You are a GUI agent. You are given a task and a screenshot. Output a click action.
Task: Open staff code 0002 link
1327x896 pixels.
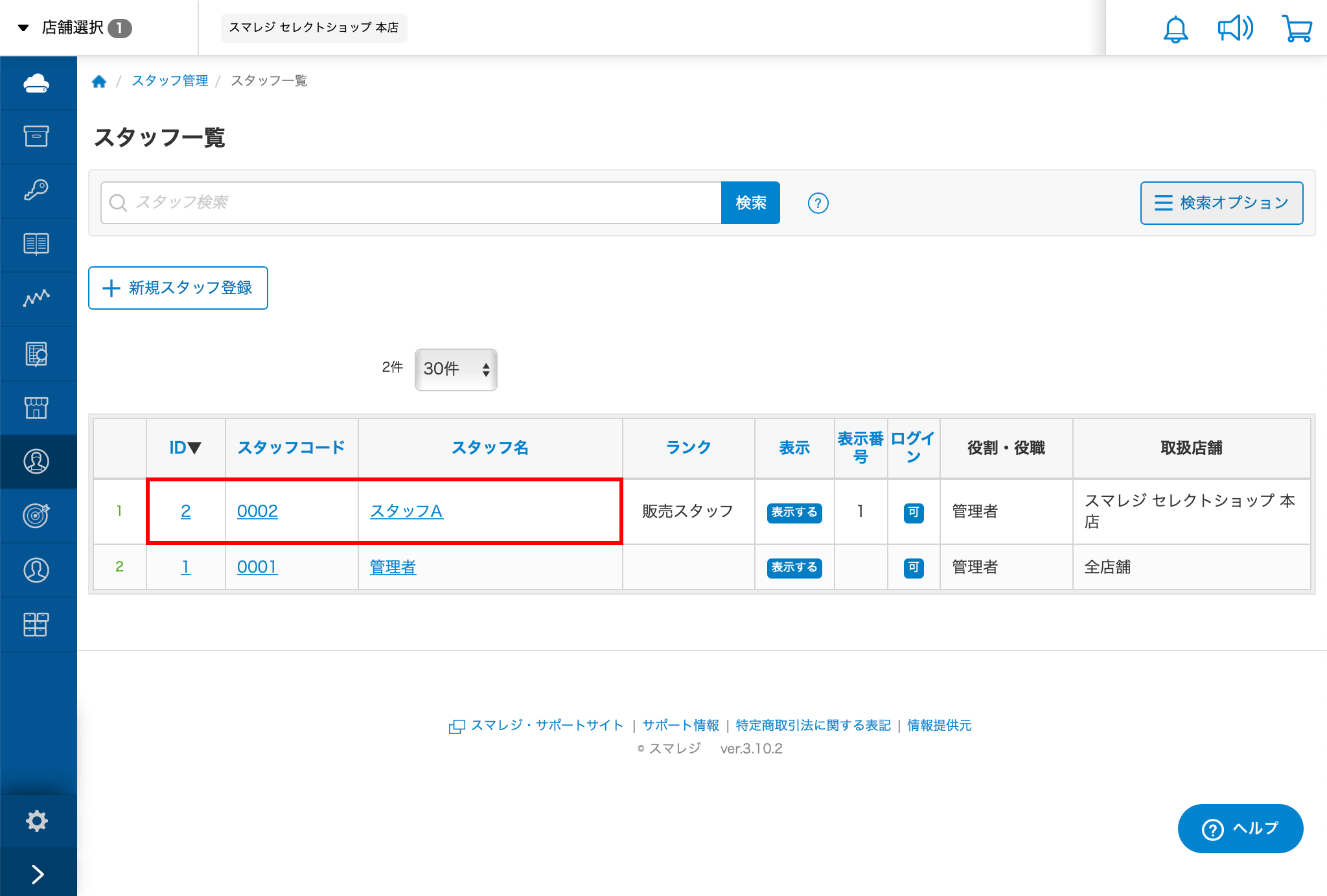257,511
